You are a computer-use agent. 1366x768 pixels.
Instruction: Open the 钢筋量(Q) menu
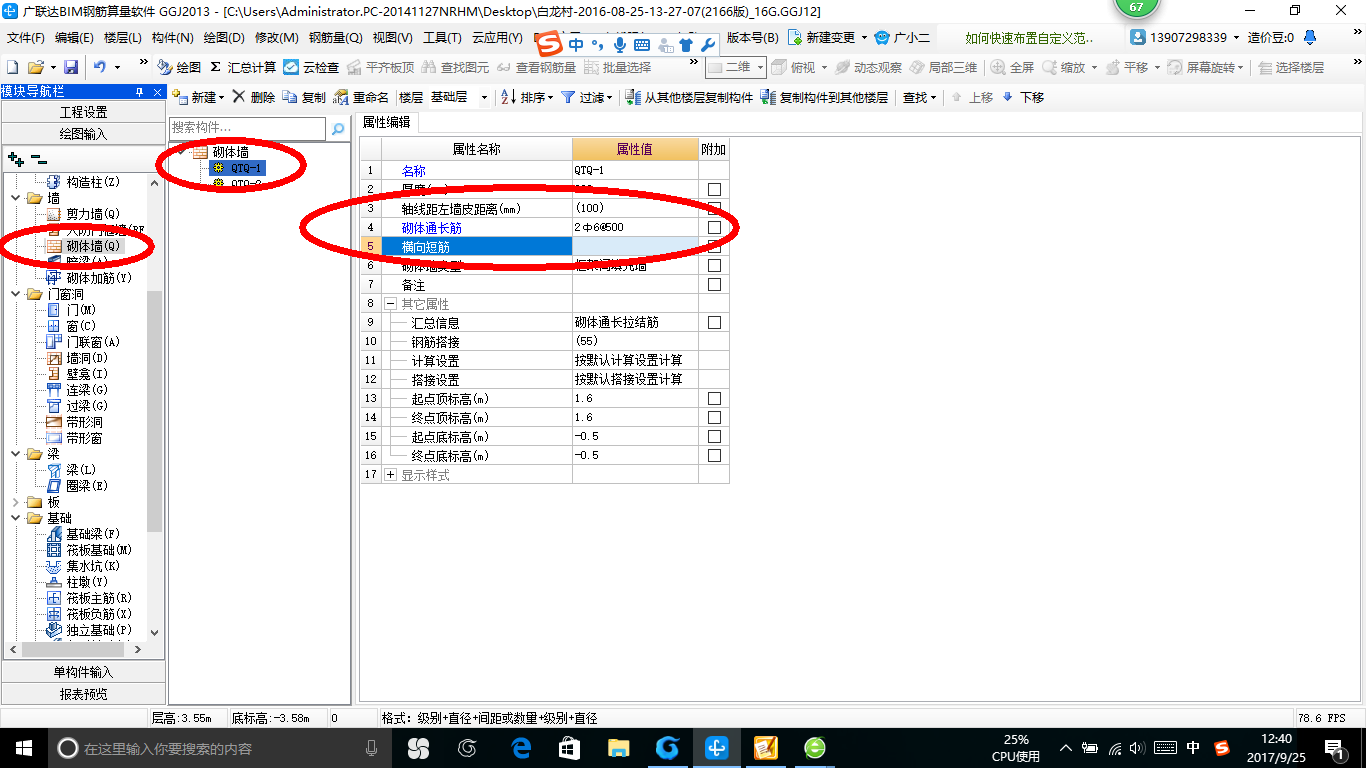click(335, 37)
